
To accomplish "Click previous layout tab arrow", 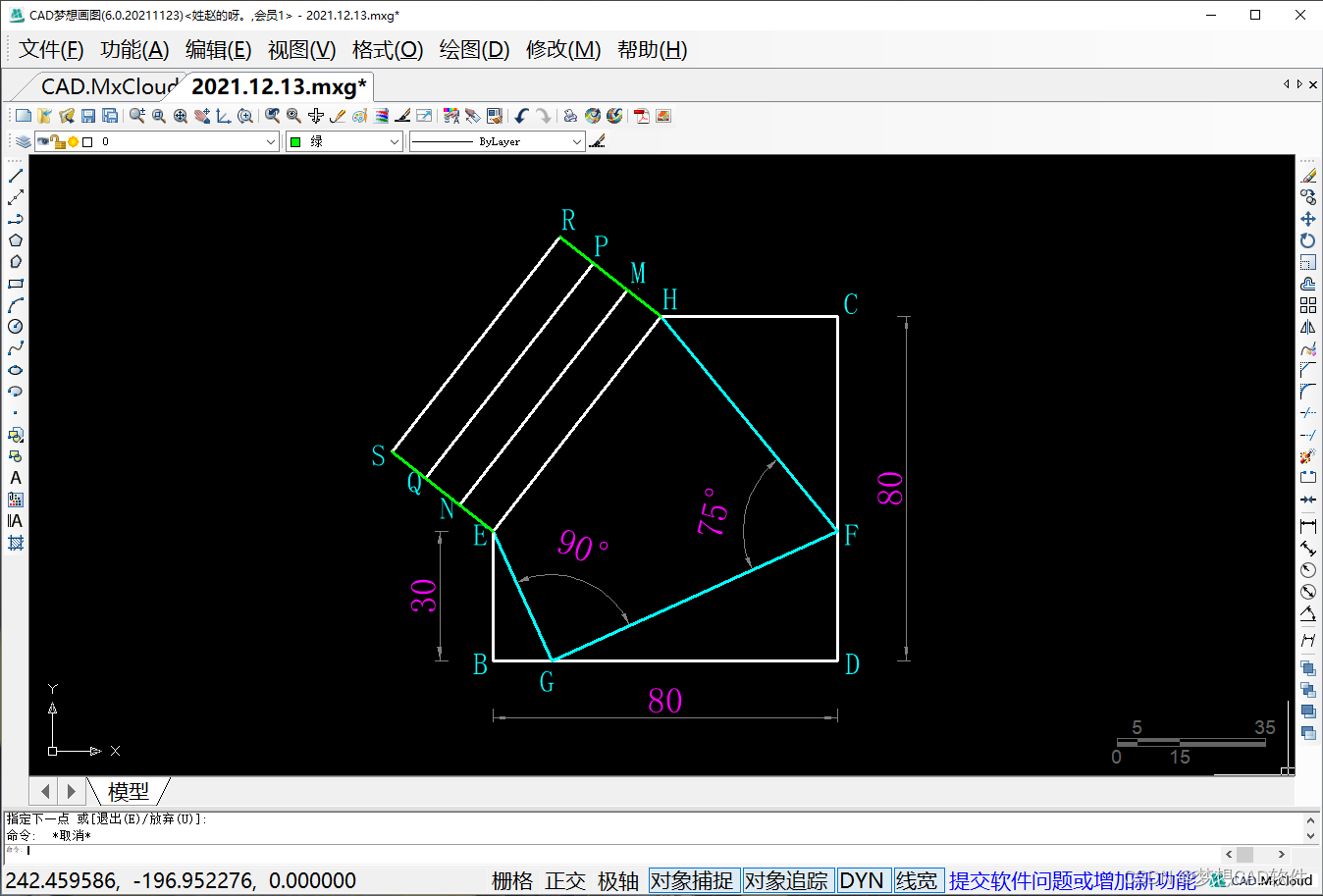I will [45, 790].
